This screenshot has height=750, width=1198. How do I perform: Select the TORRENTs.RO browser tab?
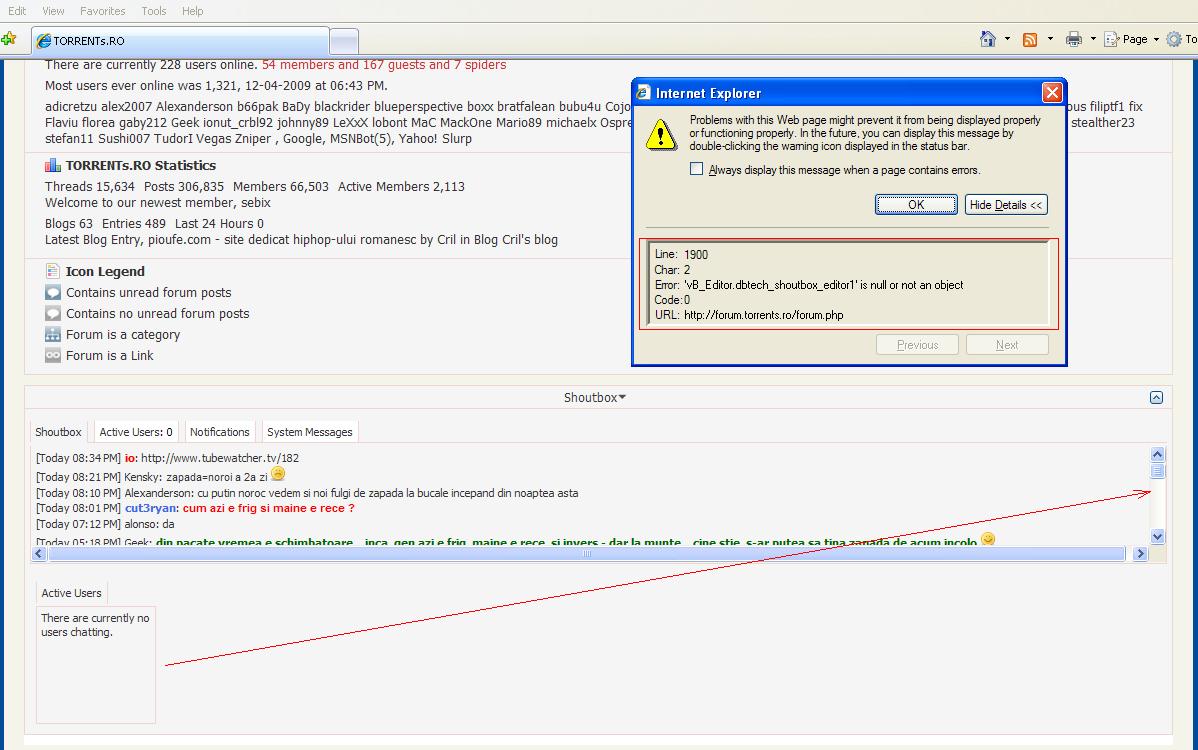point(180,40)
